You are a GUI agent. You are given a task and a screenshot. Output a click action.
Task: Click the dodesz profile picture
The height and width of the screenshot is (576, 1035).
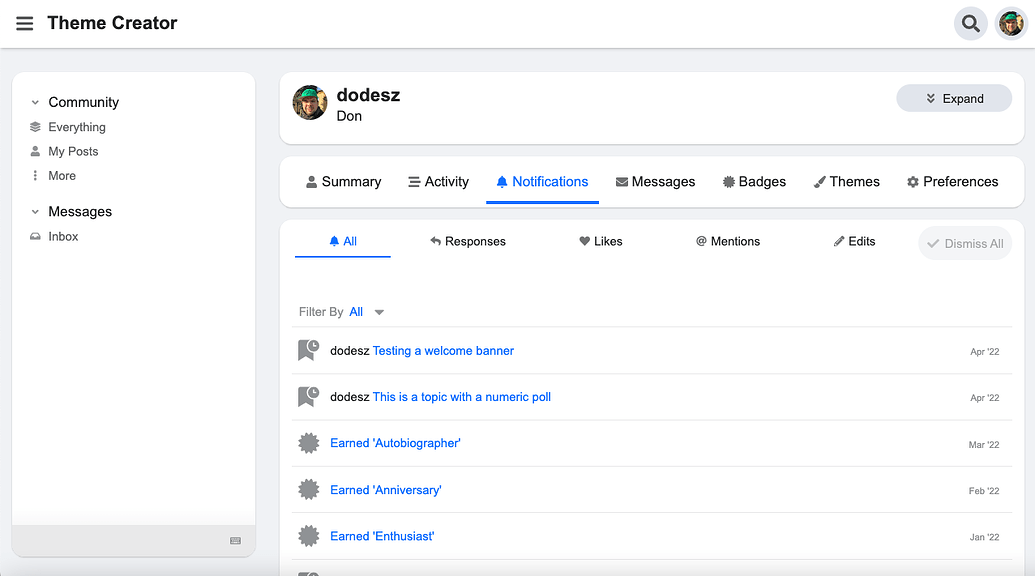(x=310, y=103)
